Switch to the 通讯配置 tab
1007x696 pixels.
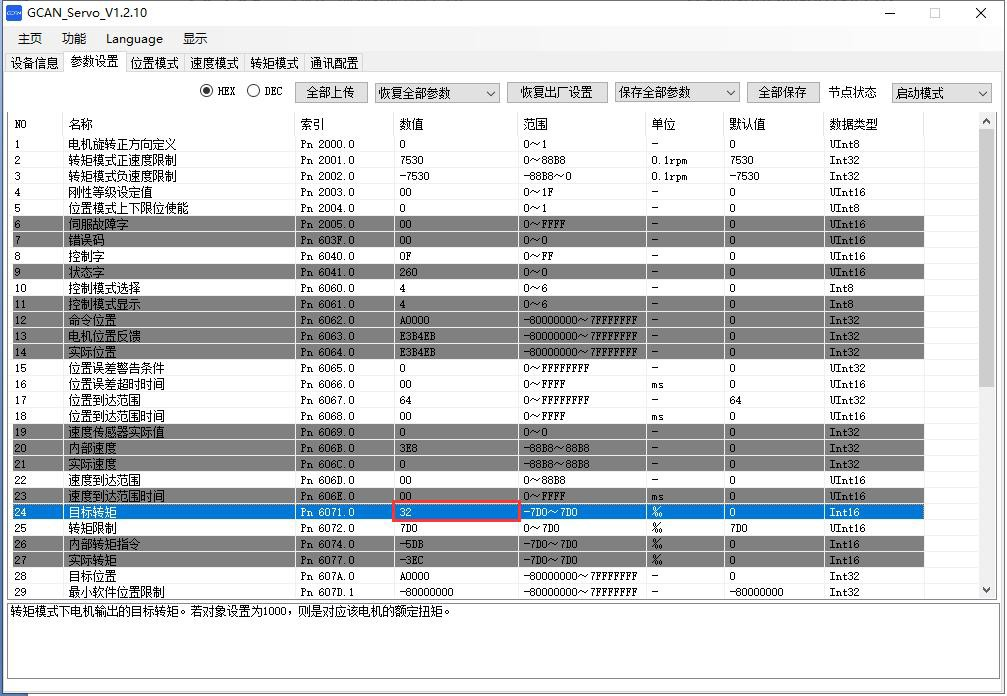(x=334, y=63)
